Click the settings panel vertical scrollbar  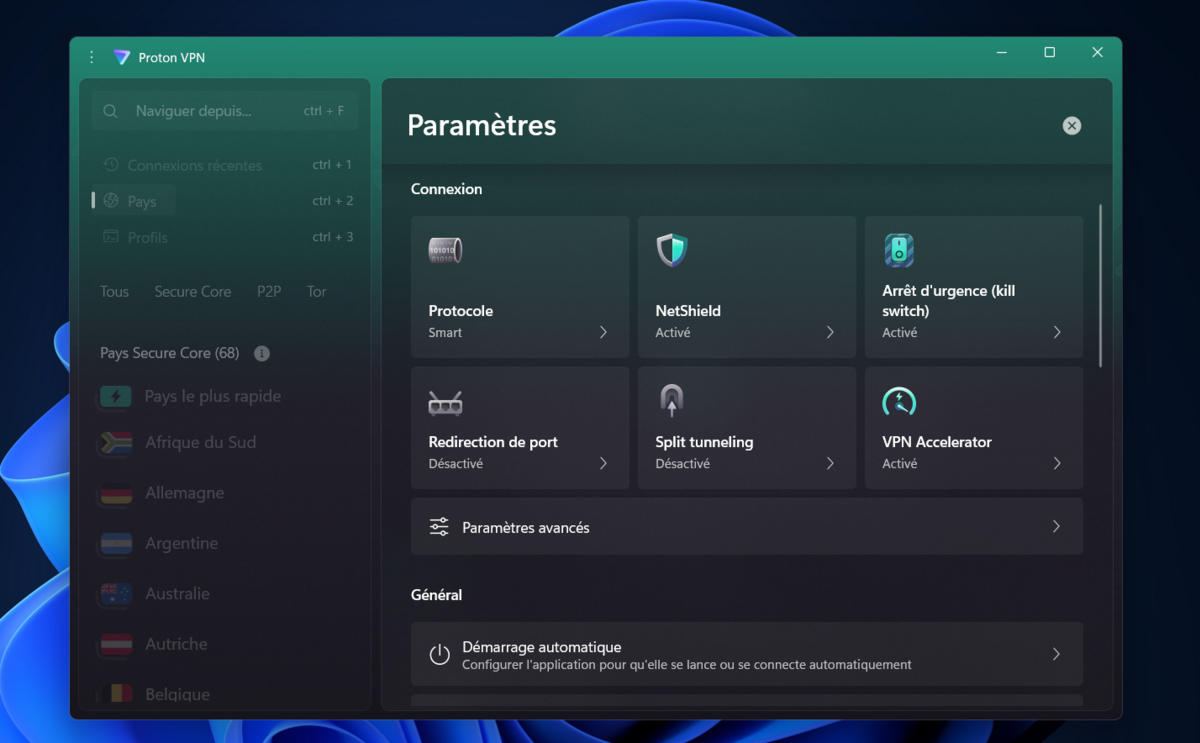[x=1100, y=286]
